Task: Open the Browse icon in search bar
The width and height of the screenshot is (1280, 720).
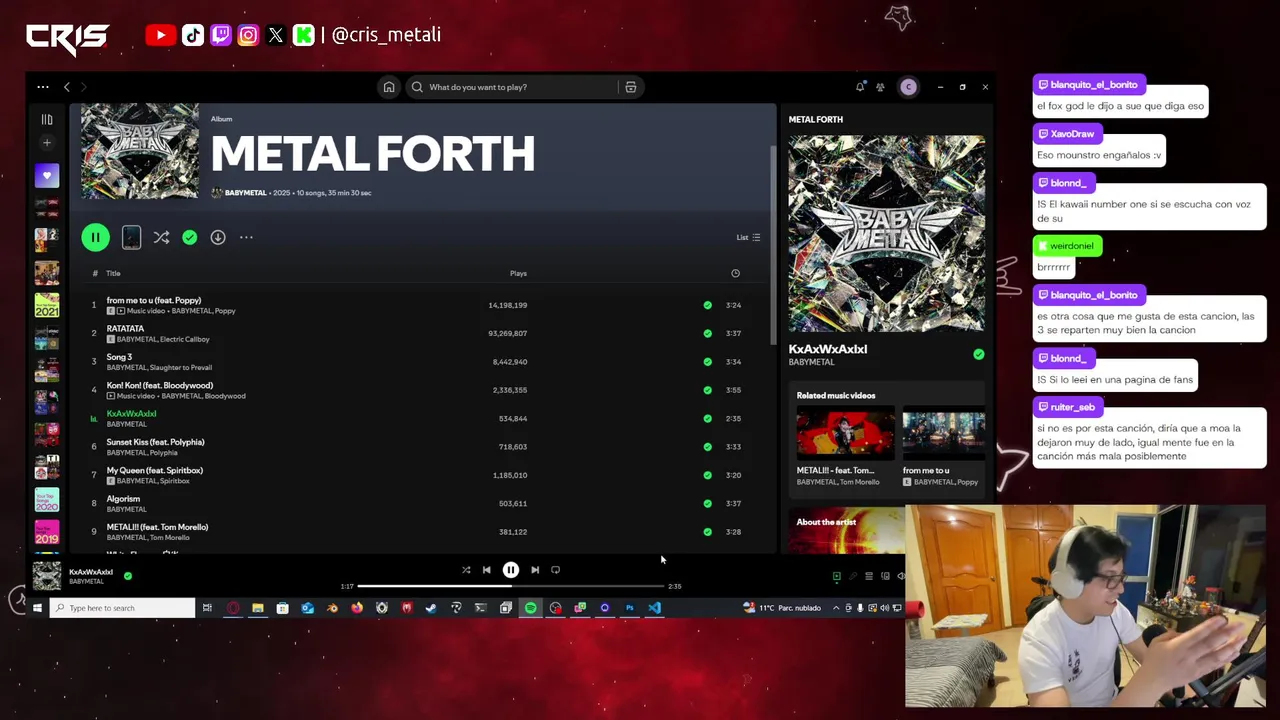Action: [630, 87]
